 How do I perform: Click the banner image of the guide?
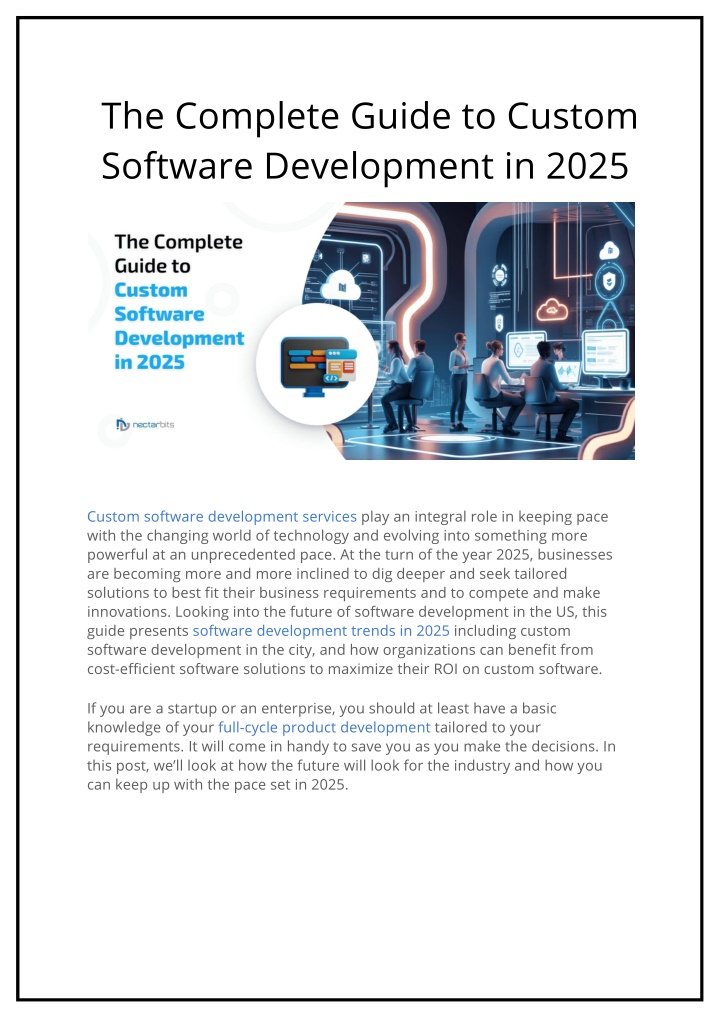pos(362,331)
